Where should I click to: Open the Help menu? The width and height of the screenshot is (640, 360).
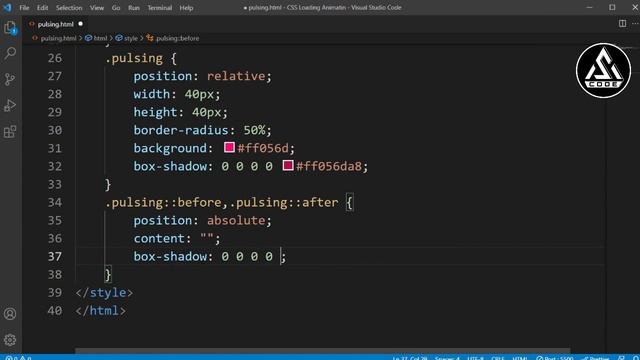(x=186, y=7)
